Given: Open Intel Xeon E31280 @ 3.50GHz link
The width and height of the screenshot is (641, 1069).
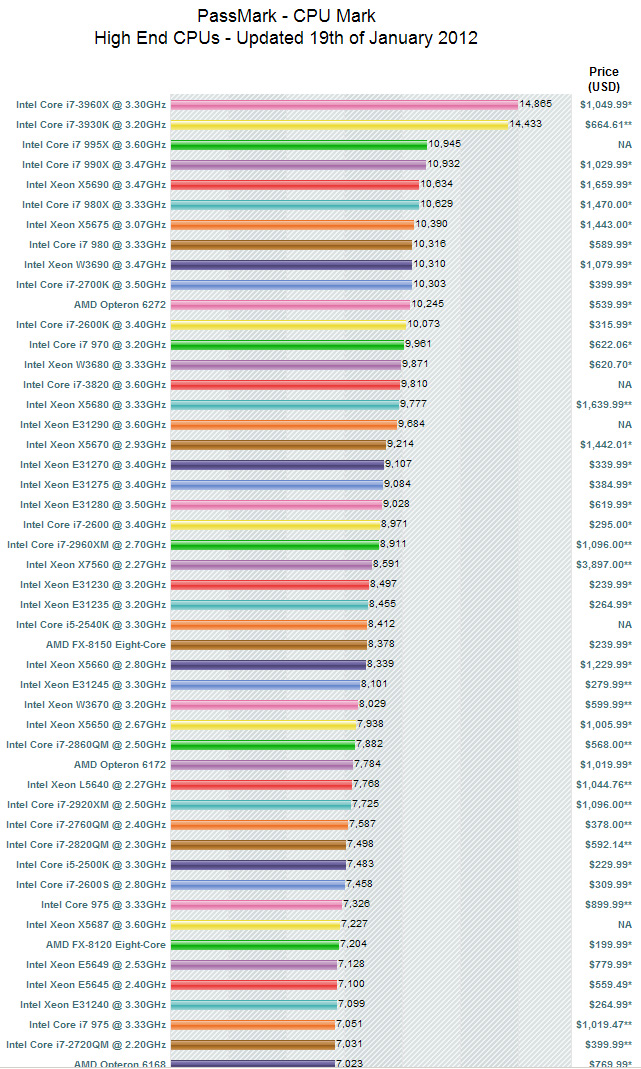Looking at the screenshot, I should pos(93,505).
